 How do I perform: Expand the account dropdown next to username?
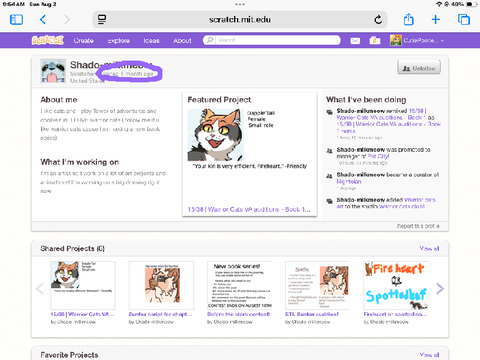coord(442,41)
